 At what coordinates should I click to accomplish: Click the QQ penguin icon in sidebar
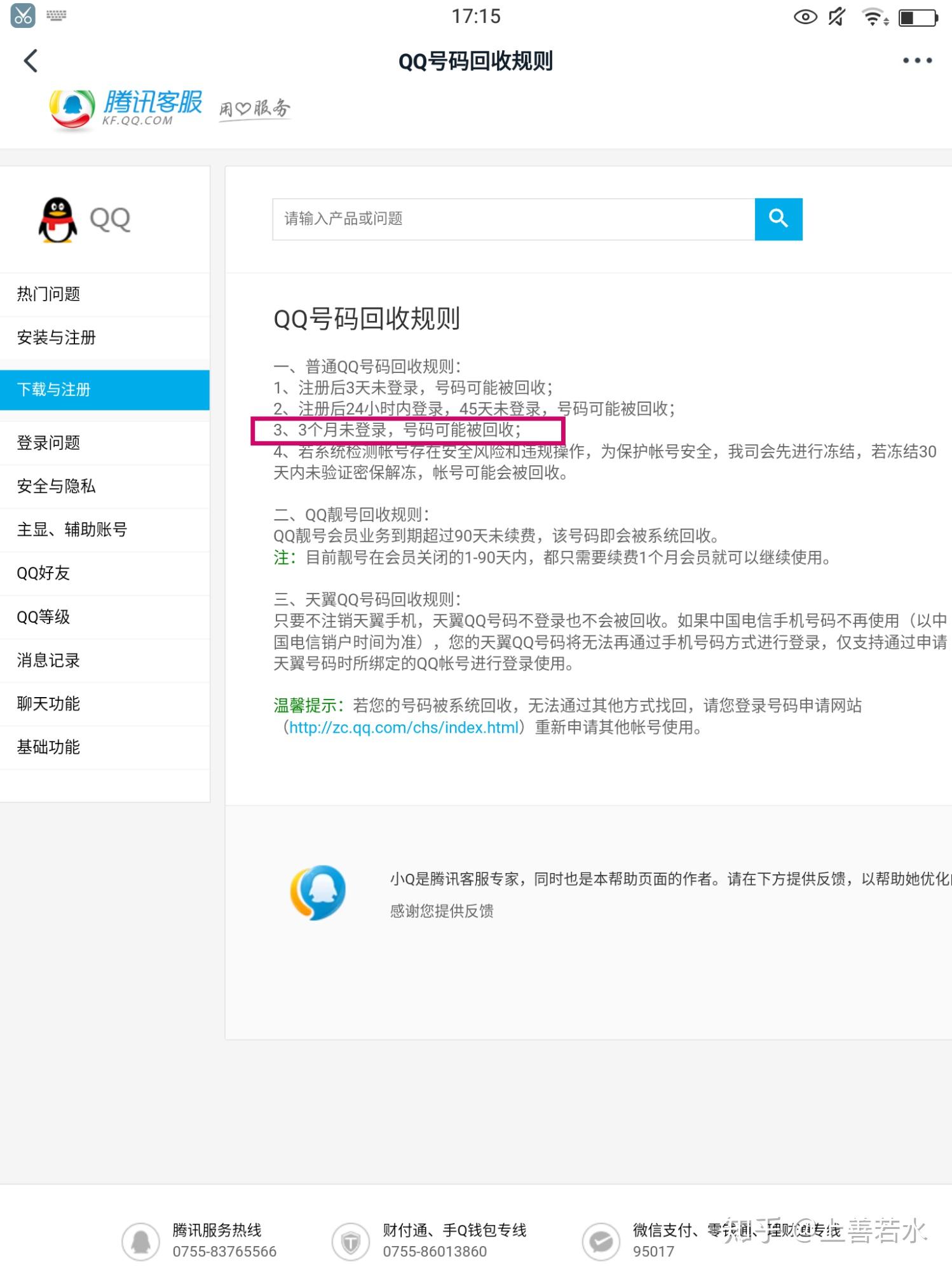(58, 220)
